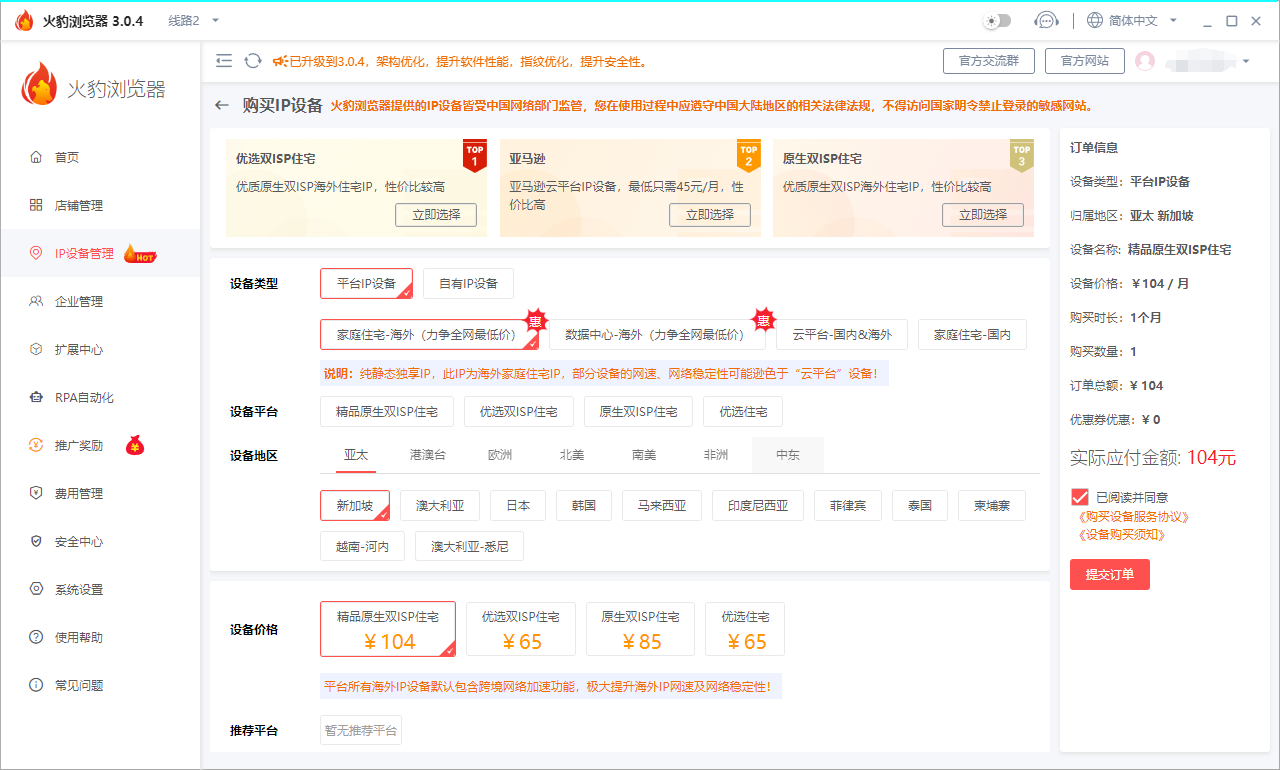Open 店铺管理 via its grid icon

pos(37,205)
